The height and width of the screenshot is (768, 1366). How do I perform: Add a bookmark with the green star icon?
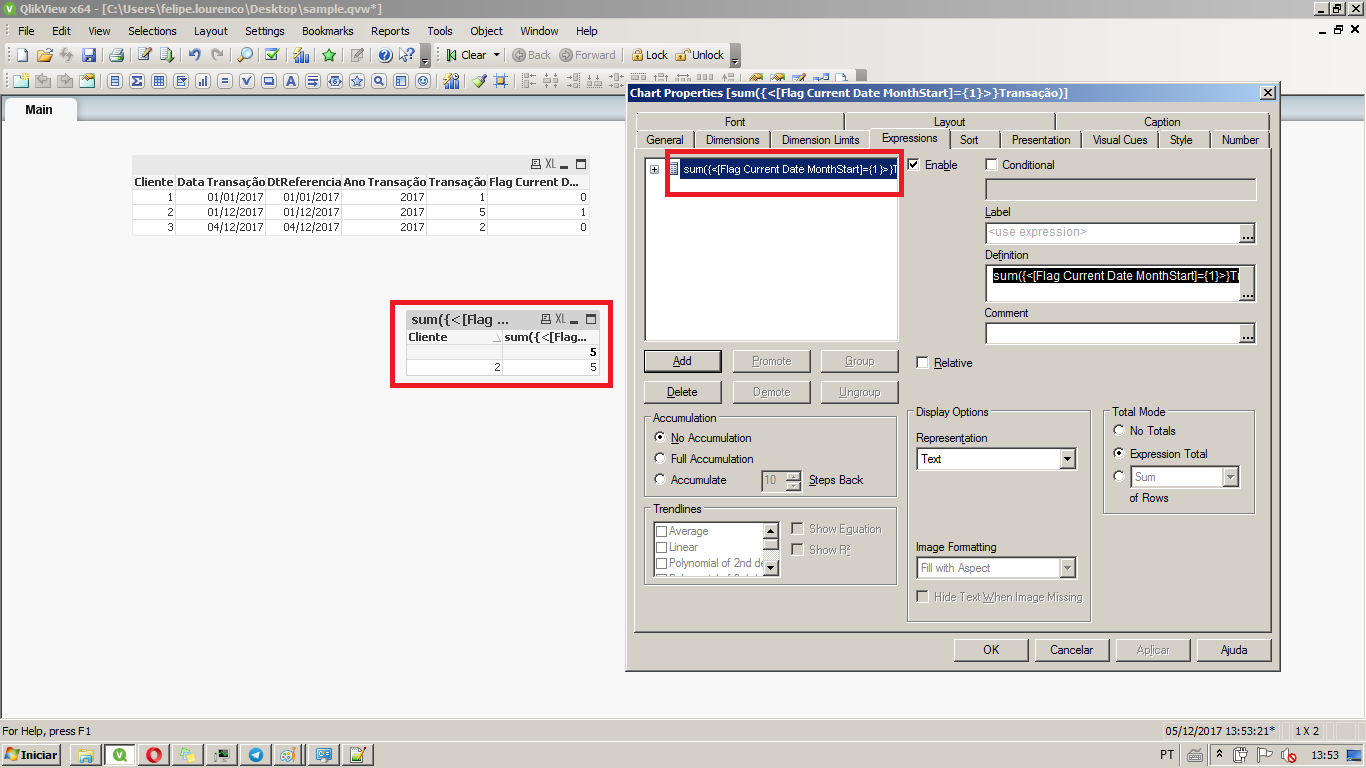[328, 55]
